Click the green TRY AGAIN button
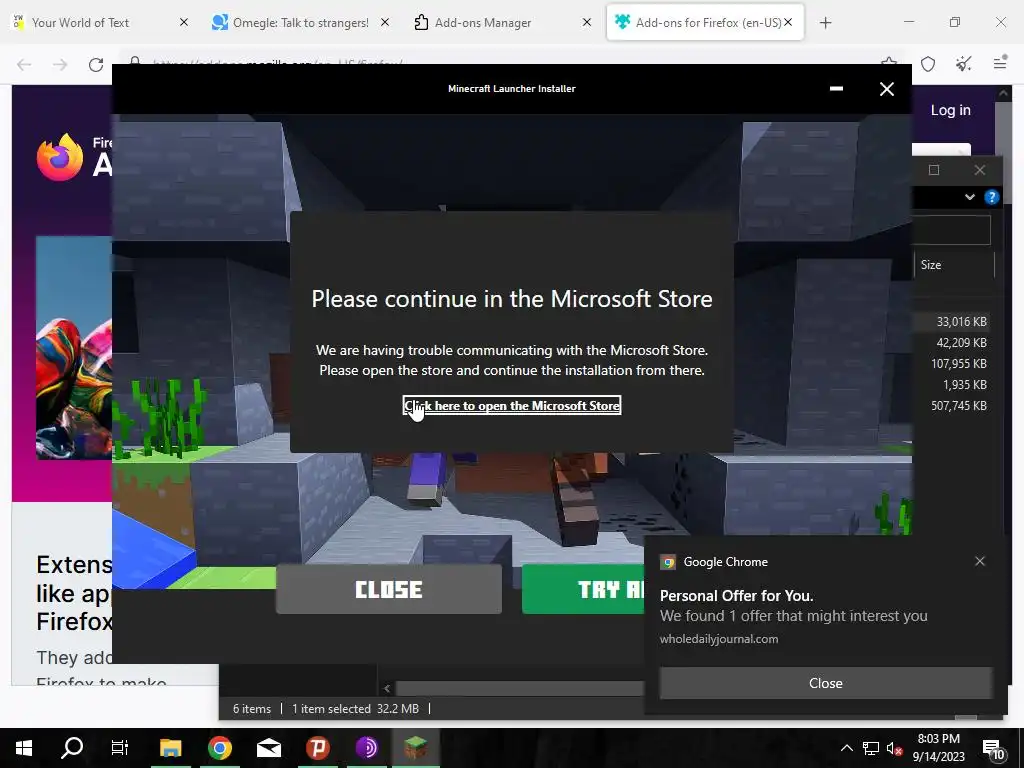This screenshot has width=1024, height=768. pyautogui.click(x=583, y=589)
